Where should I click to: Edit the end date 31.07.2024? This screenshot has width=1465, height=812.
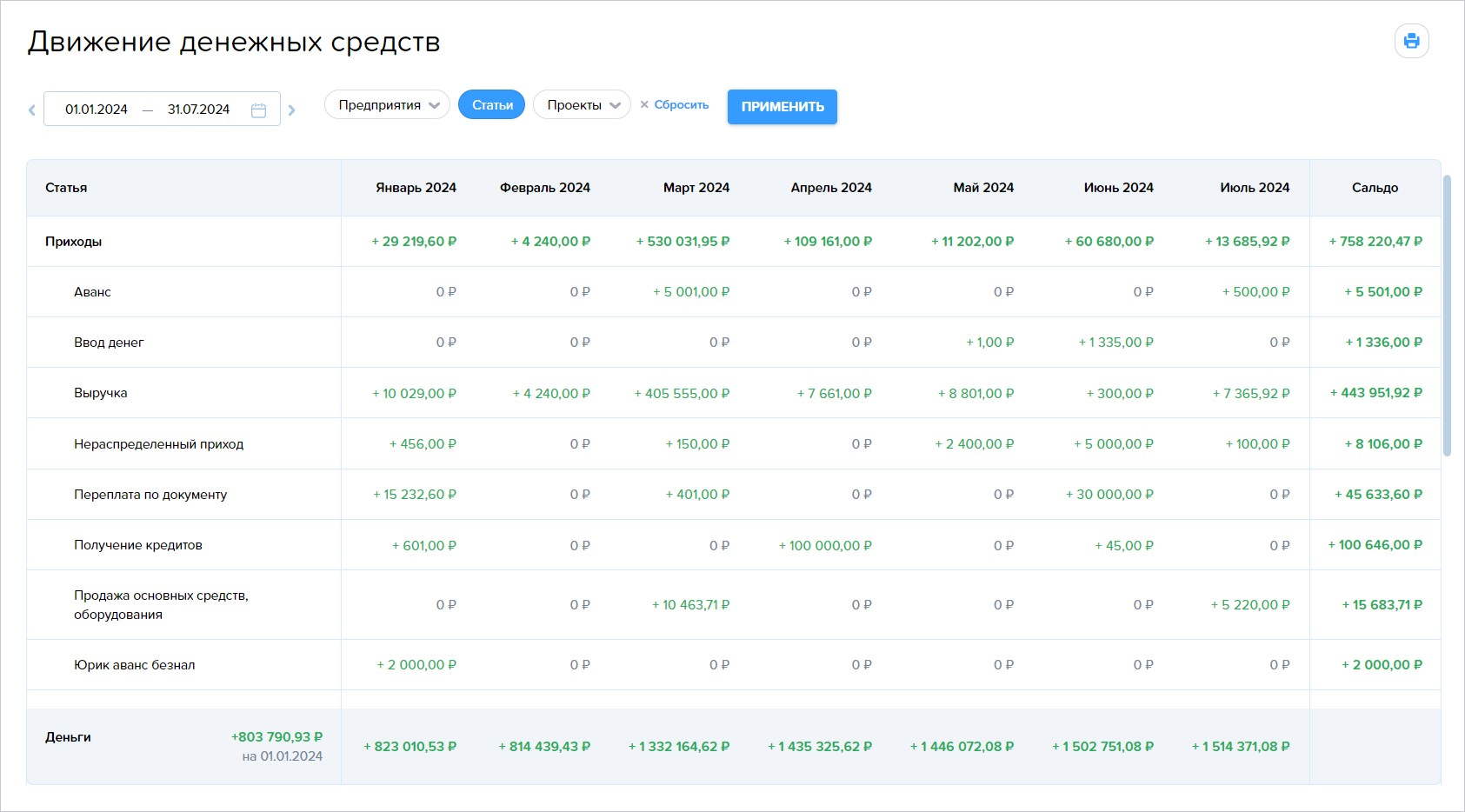point(198,110)
